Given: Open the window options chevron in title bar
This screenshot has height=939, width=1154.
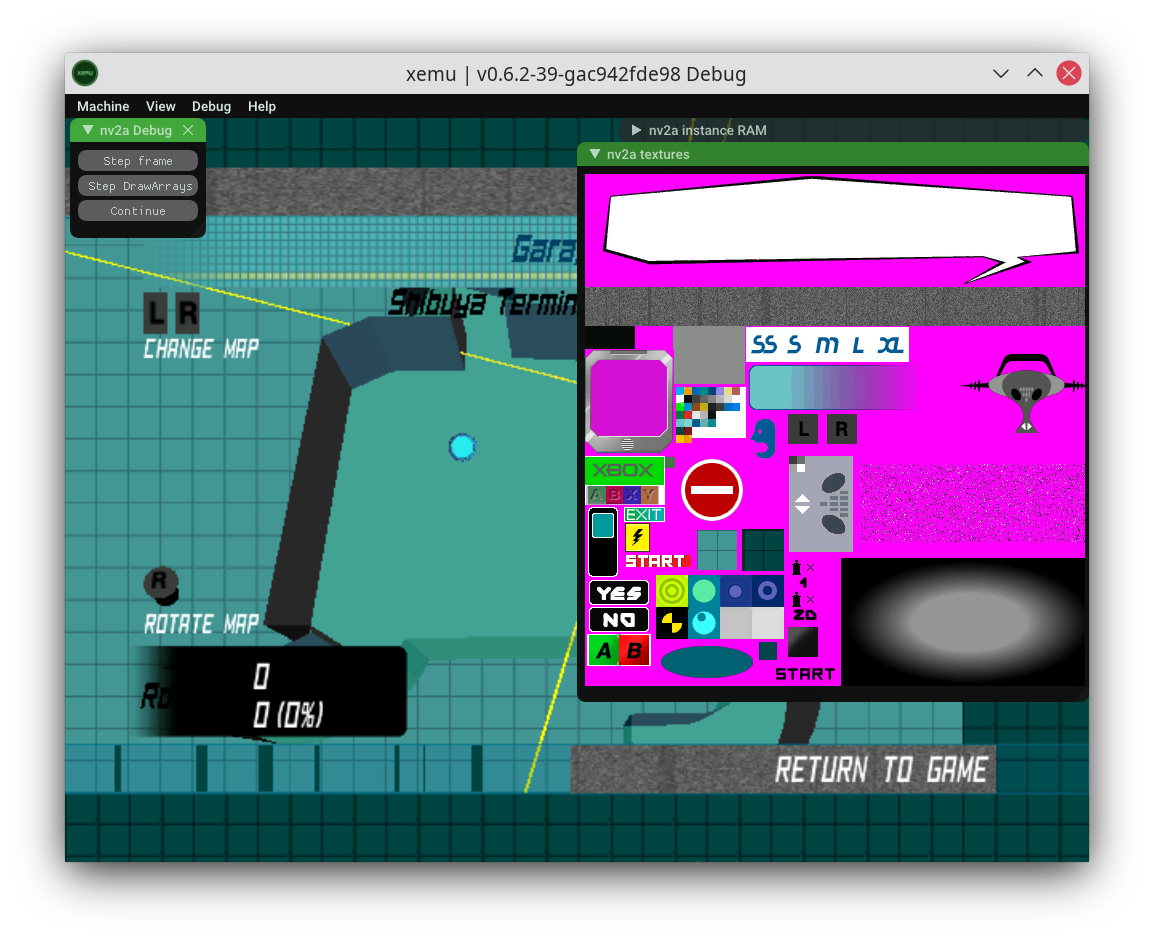Looking at the screenshot, I should click(x=1000, y=73).
